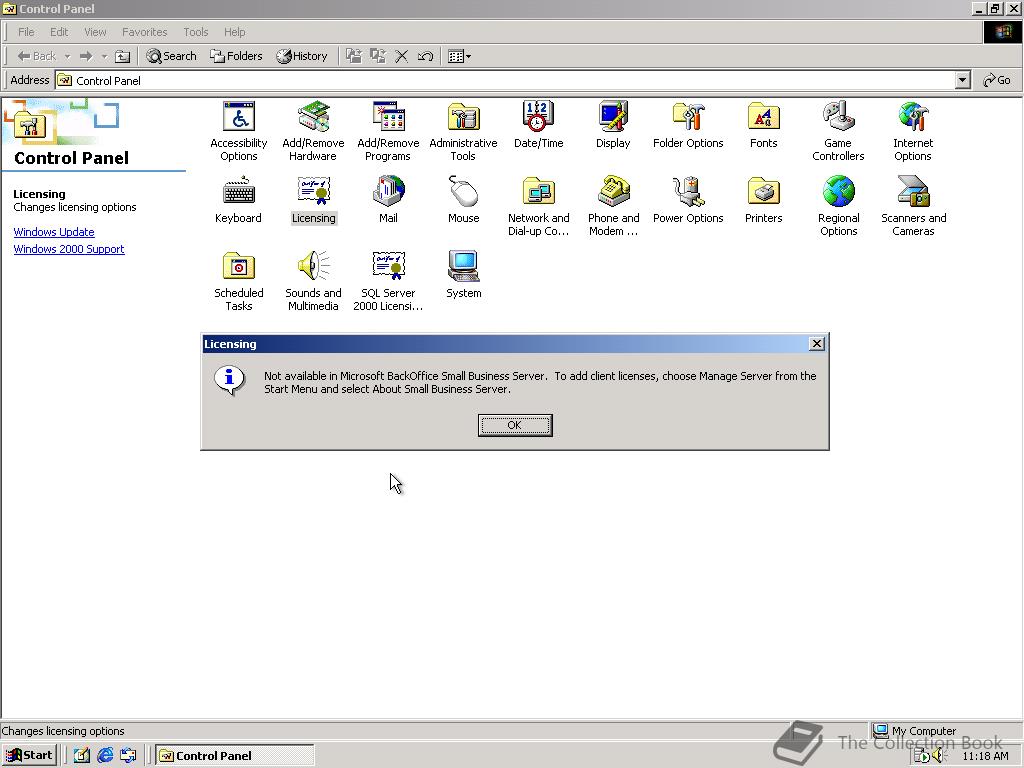Click the first Quick Launch icon
The image size is (1024, 768).
click(x=82, y=756)
